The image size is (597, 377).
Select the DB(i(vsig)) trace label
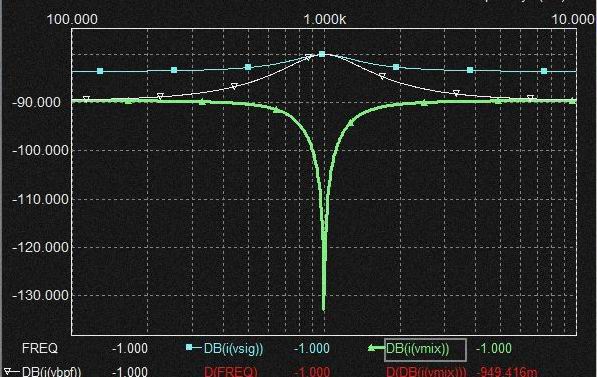[233, 349]
